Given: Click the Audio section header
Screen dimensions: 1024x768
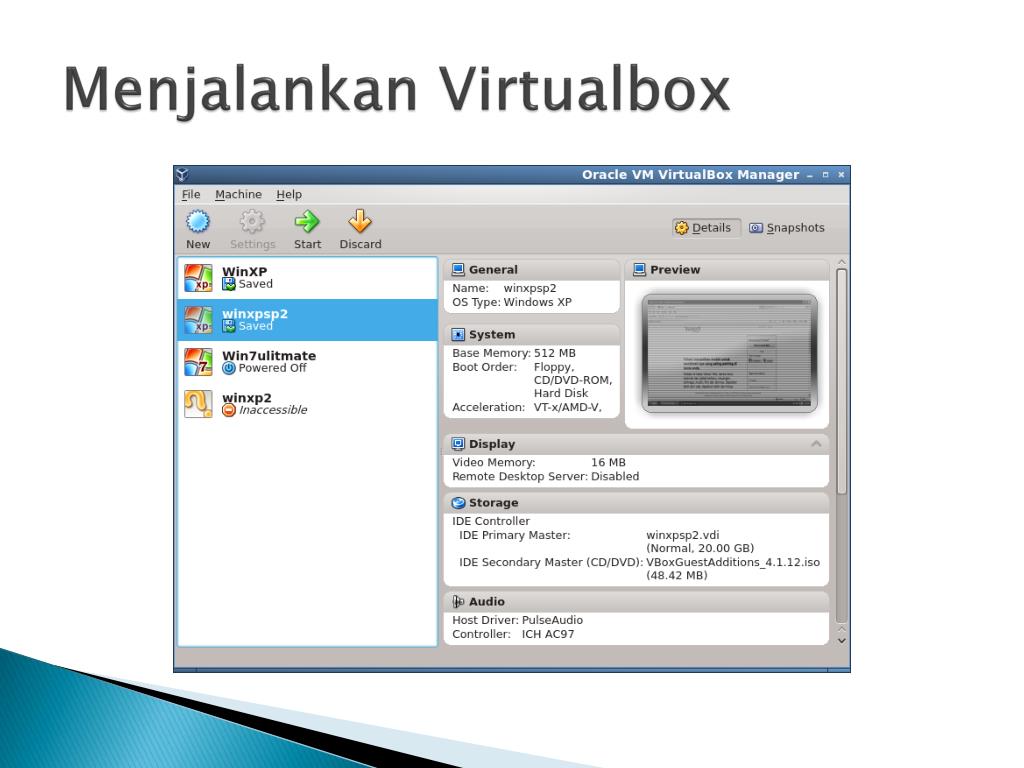Looking at the screenshot, I should [636, 601].
